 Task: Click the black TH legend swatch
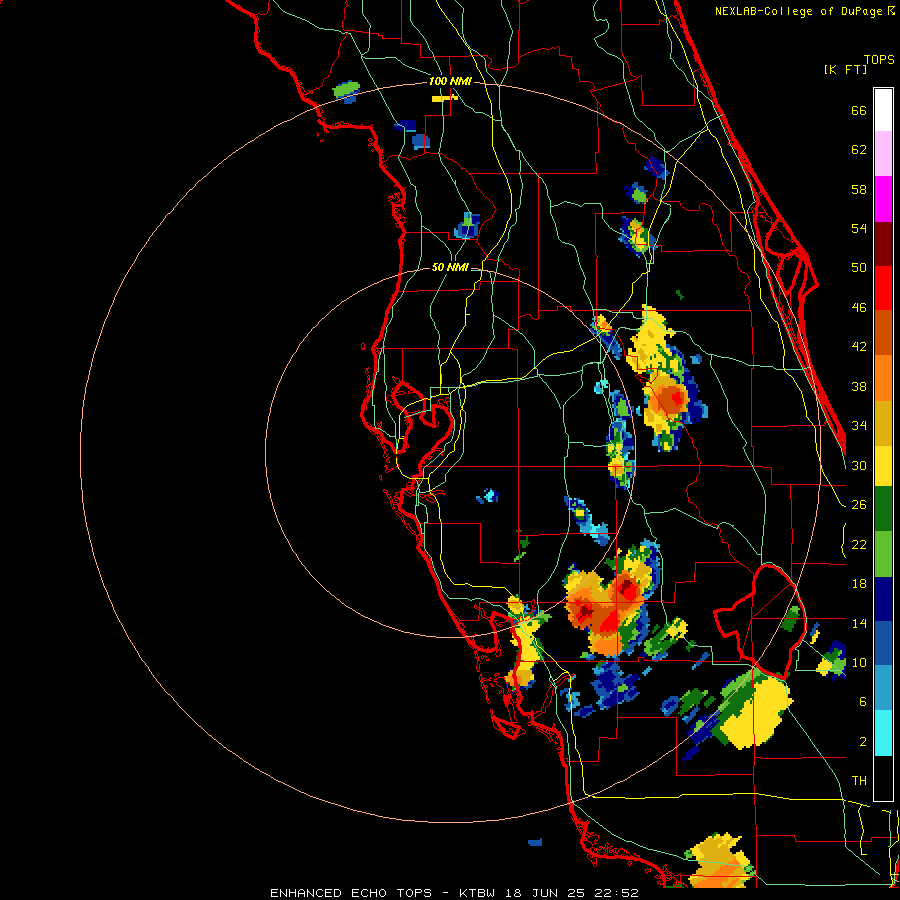click(x=883, y=778)
